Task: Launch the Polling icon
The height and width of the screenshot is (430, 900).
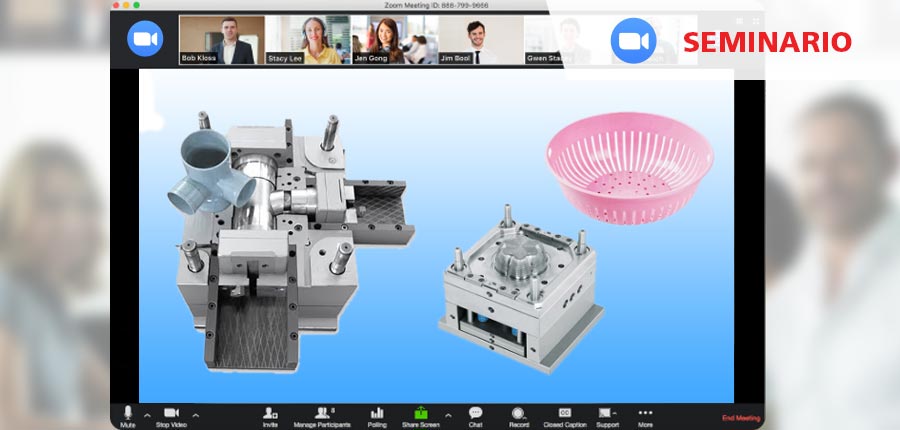Action: click(377, 413)
